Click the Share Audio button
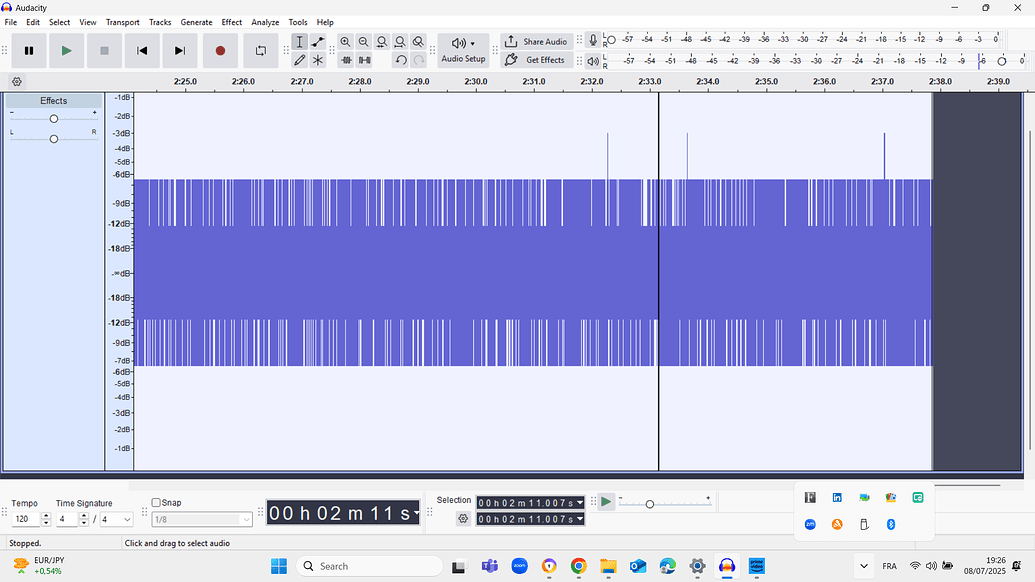1035x582 pixels. coord(537,41)
